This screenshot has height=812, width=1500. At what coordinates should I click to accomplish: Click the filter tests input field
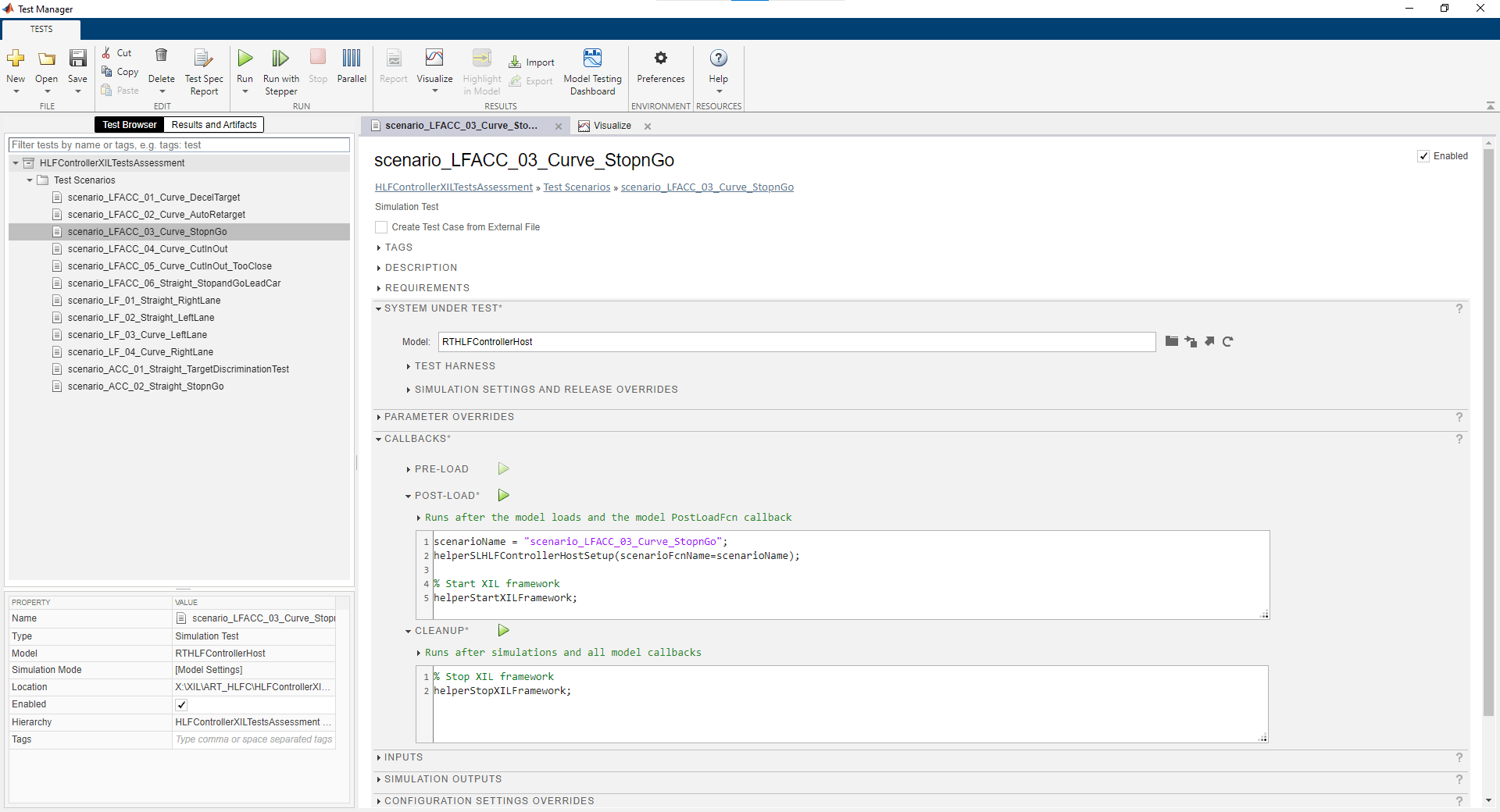pyautogui.click(x=179, y=145)
